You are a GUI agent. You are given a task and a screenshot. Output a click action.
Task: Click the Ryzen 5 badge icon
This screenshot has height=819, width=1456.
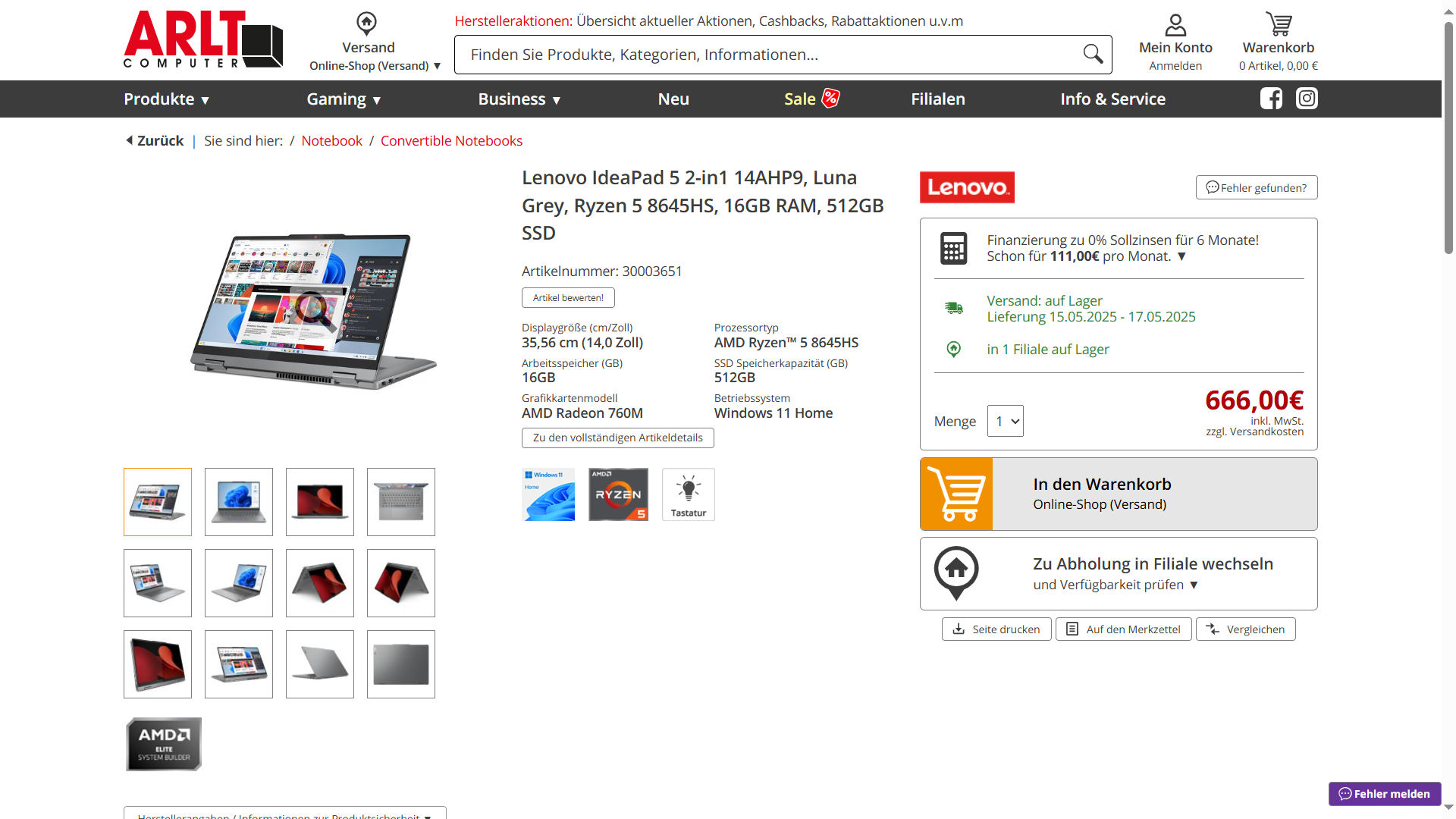618,494
